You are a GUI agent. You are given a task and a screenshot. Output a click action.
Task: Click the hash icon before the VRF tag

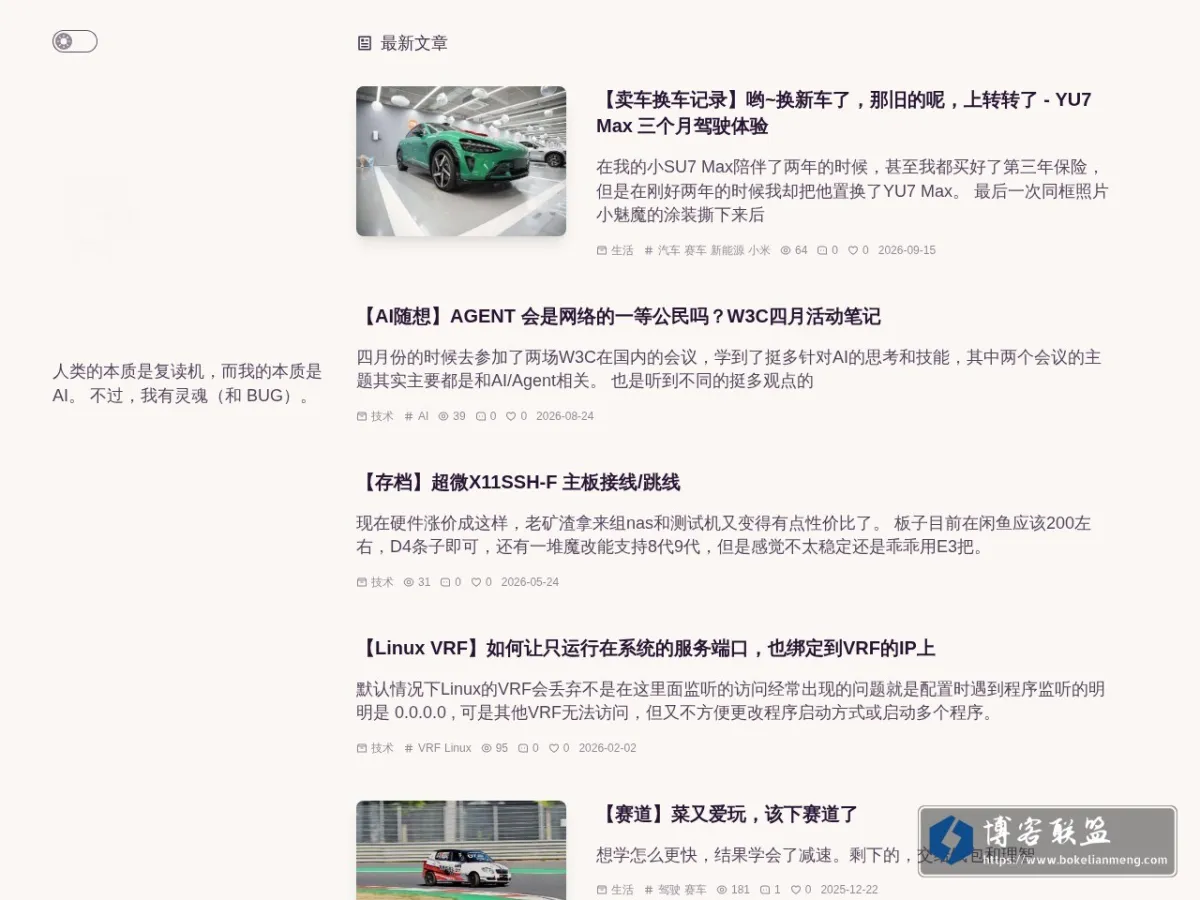point(408,749)
